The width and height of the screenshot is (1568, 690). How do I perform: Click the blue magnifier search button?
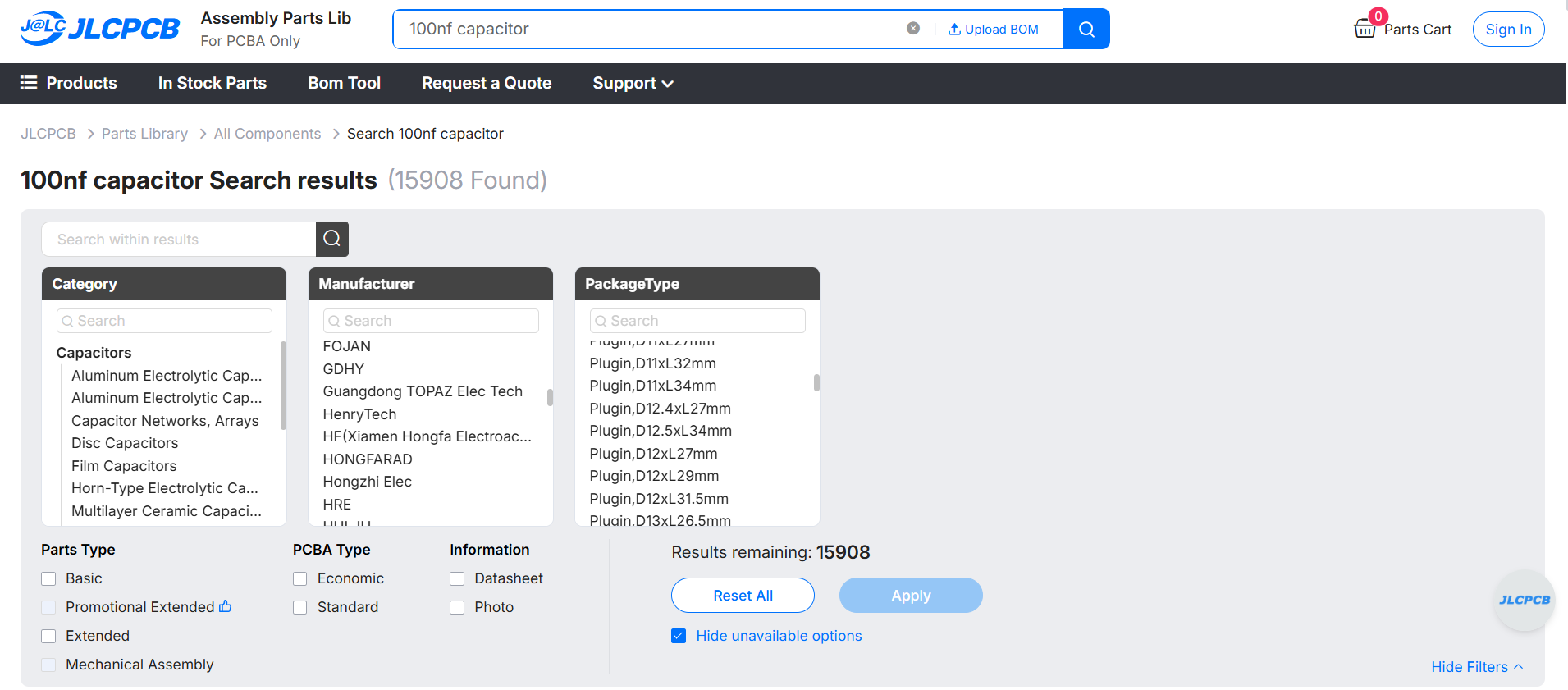[1086, 29]
